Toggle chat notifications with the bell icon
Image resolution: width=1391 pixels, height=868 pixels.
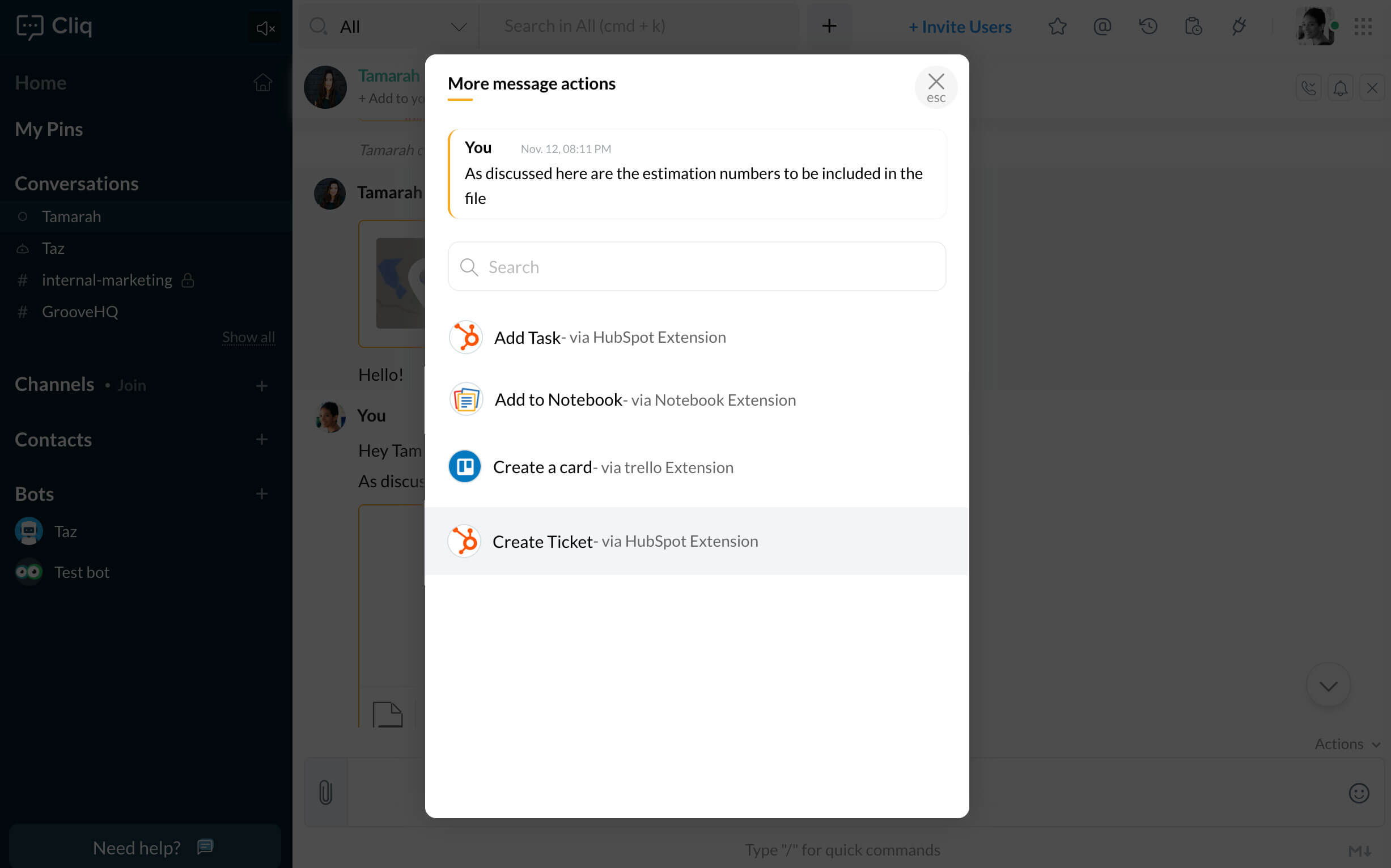[x=1341, y=87]
